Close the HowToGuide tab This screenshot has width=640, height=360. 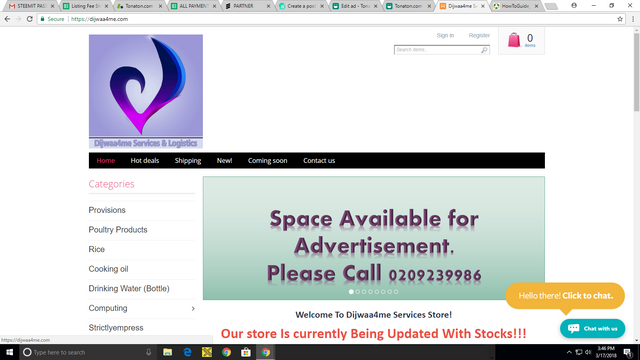[x=536, y=6]
